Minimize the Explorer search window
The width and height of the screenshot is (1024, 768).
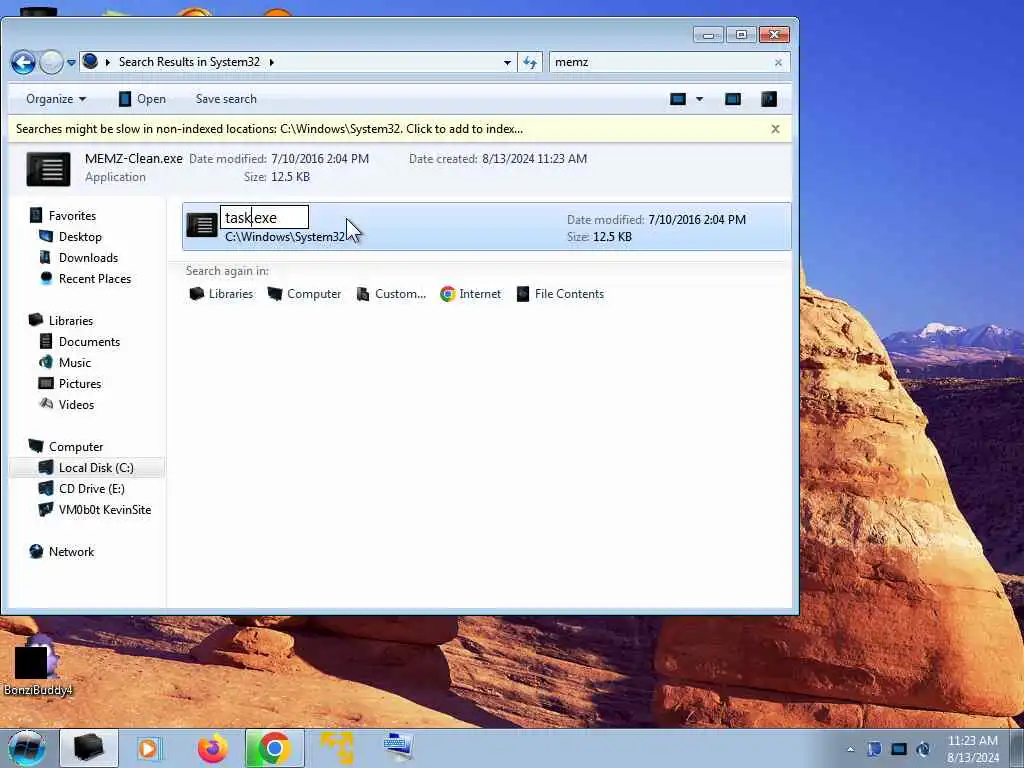tap(708, 35)
